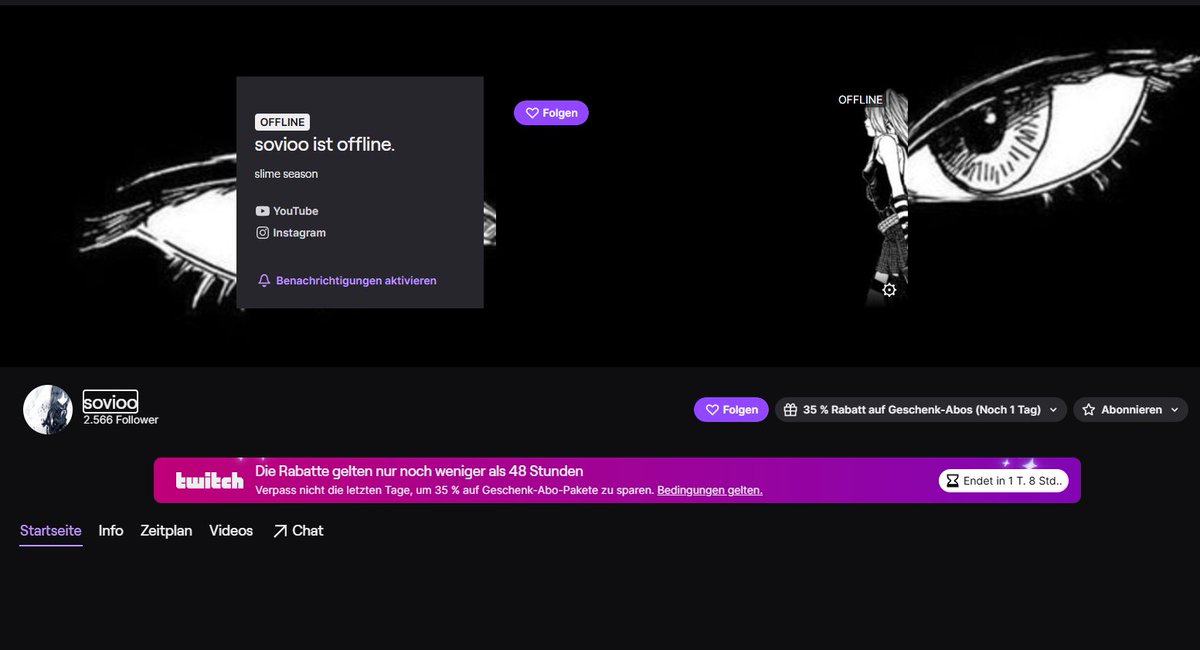Open the Videos tab

click(x=231, y=531)
